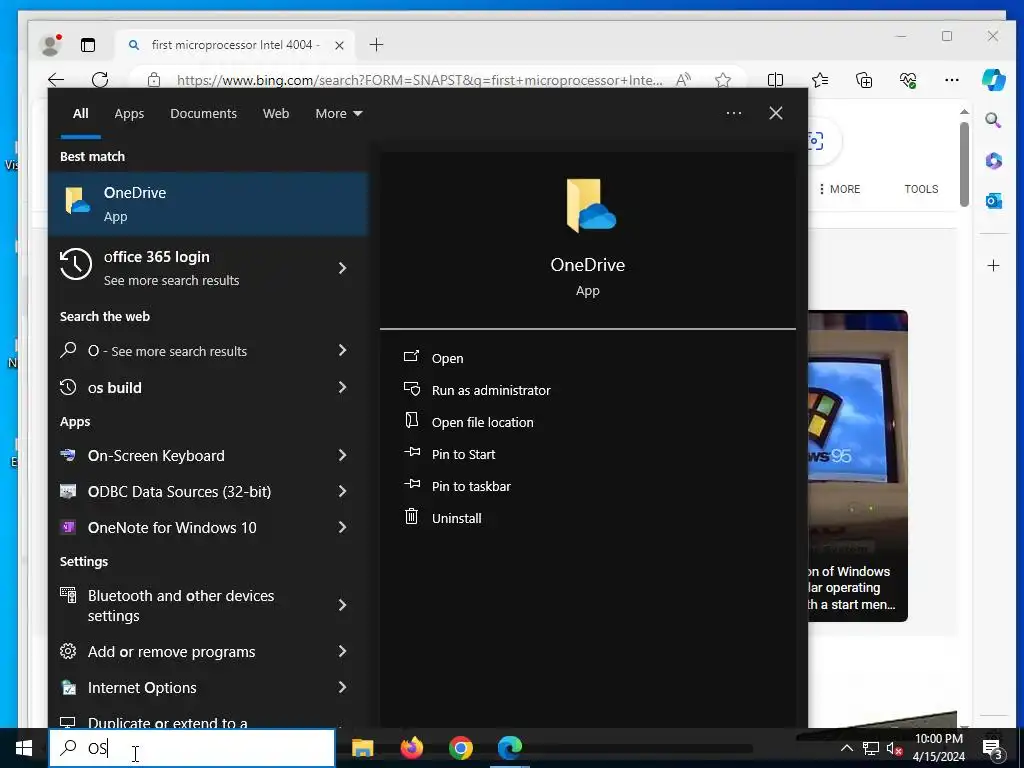This screenshot has height=768, width=1024.
Task: Expand Bluetooth and other devices arrow
Action: pos(342,605)
